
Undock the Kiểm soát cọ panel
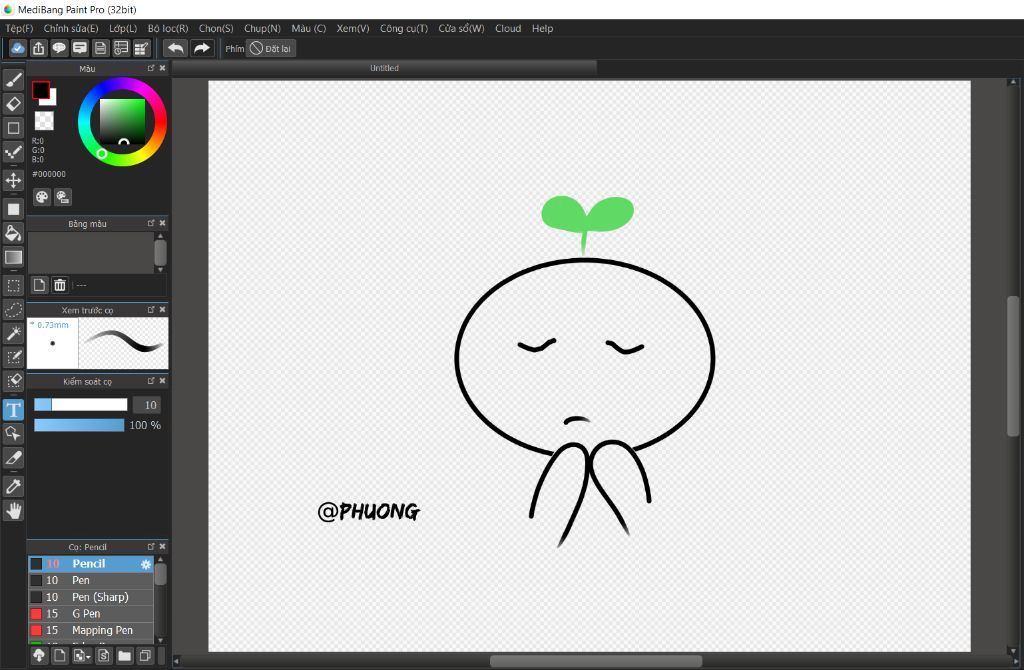(x=151, y=381)
